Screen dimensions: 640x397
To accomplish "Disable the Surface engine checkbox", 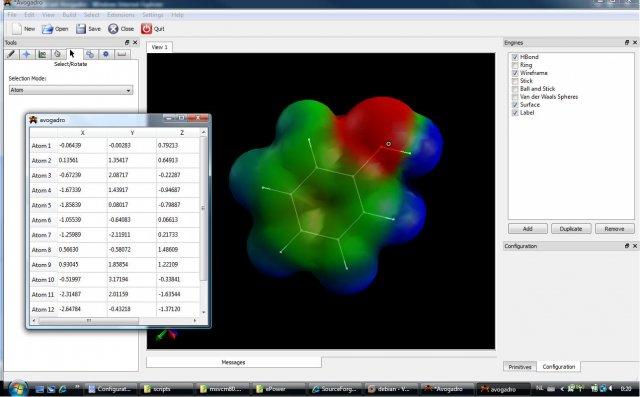I will coord(515,105).
